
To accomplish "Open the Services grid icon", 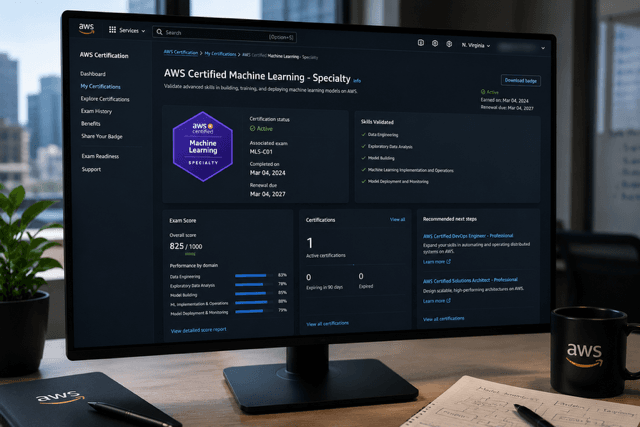I will pos(112,30).
